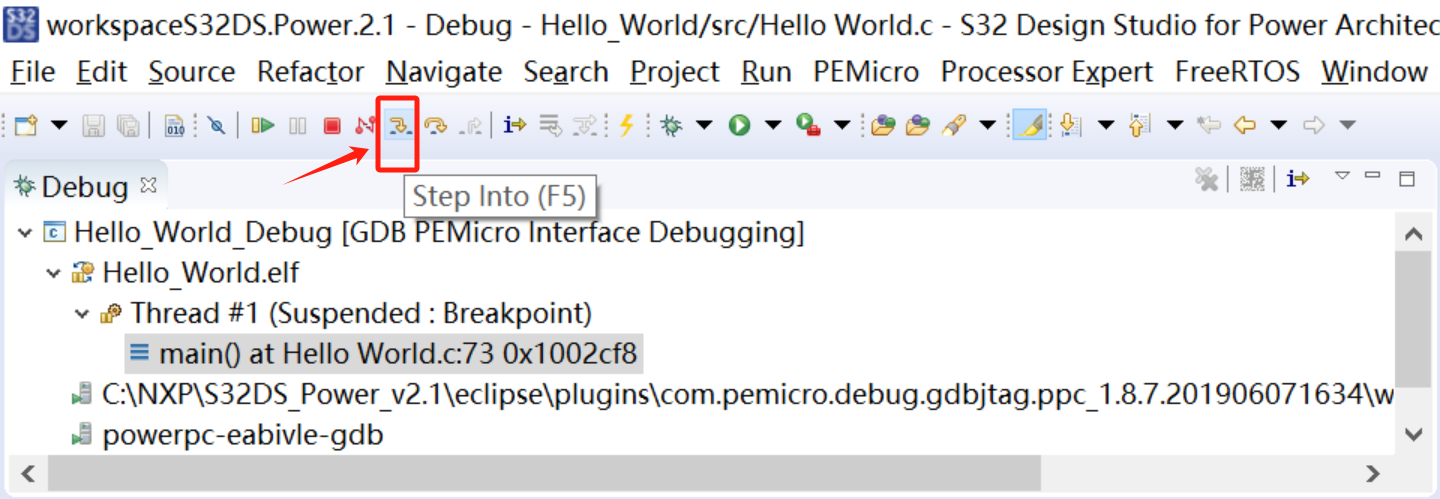Collapse the Thread #1 node
Viewport: 1440px width, 499px height.
point(82,313)
